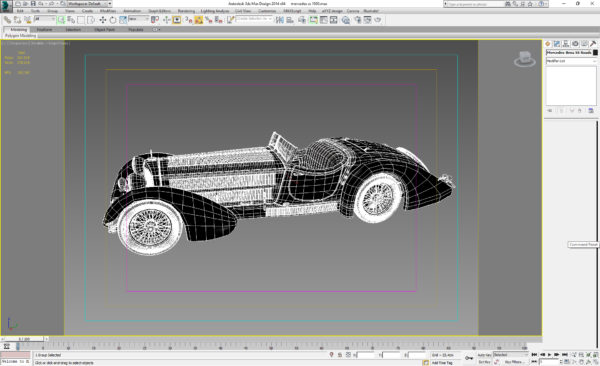
Task: Switch to the Hierarchy command panel
Action: click(x=566, y=44)
